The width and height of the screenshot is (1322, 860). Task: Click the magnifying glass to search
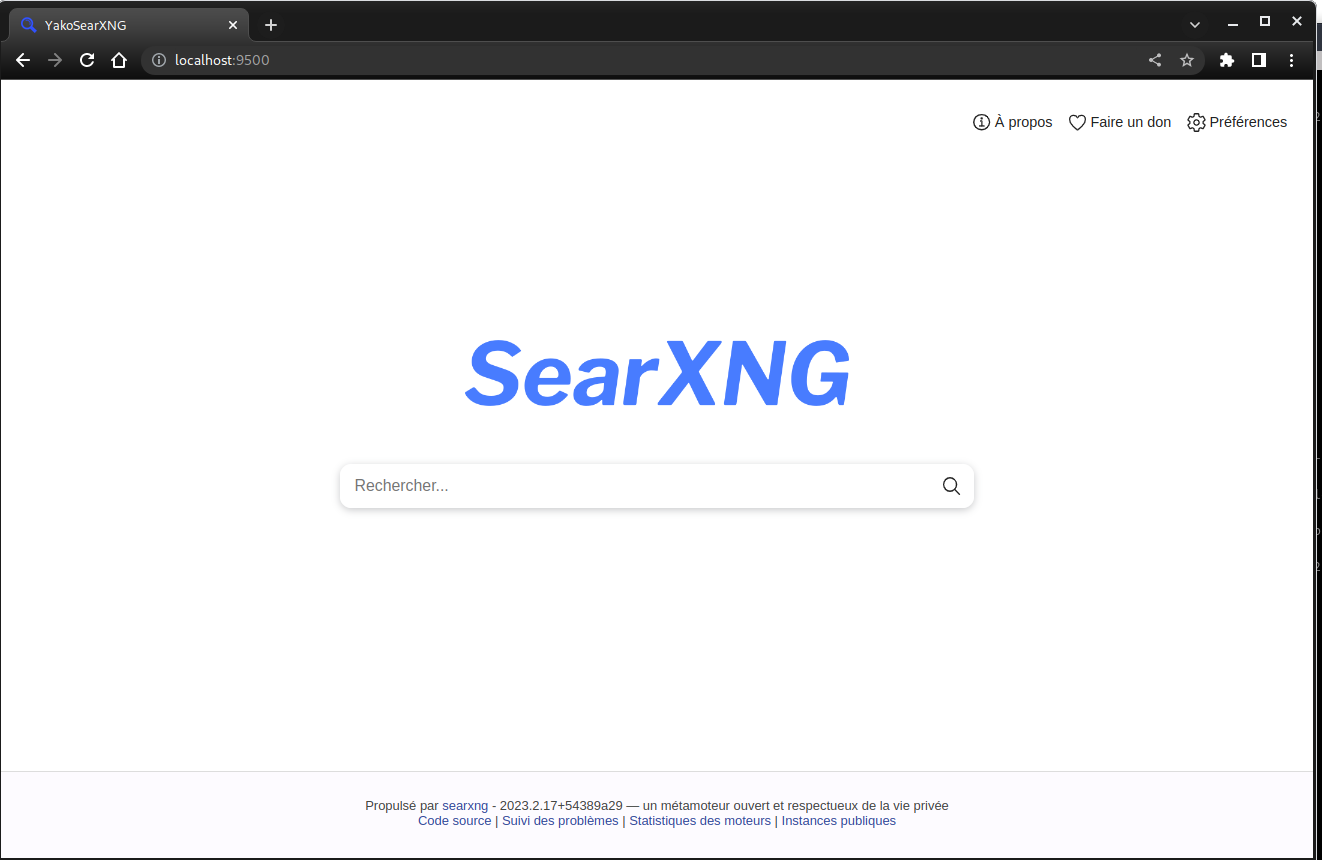pyautogui.click(x=951, y=486)
